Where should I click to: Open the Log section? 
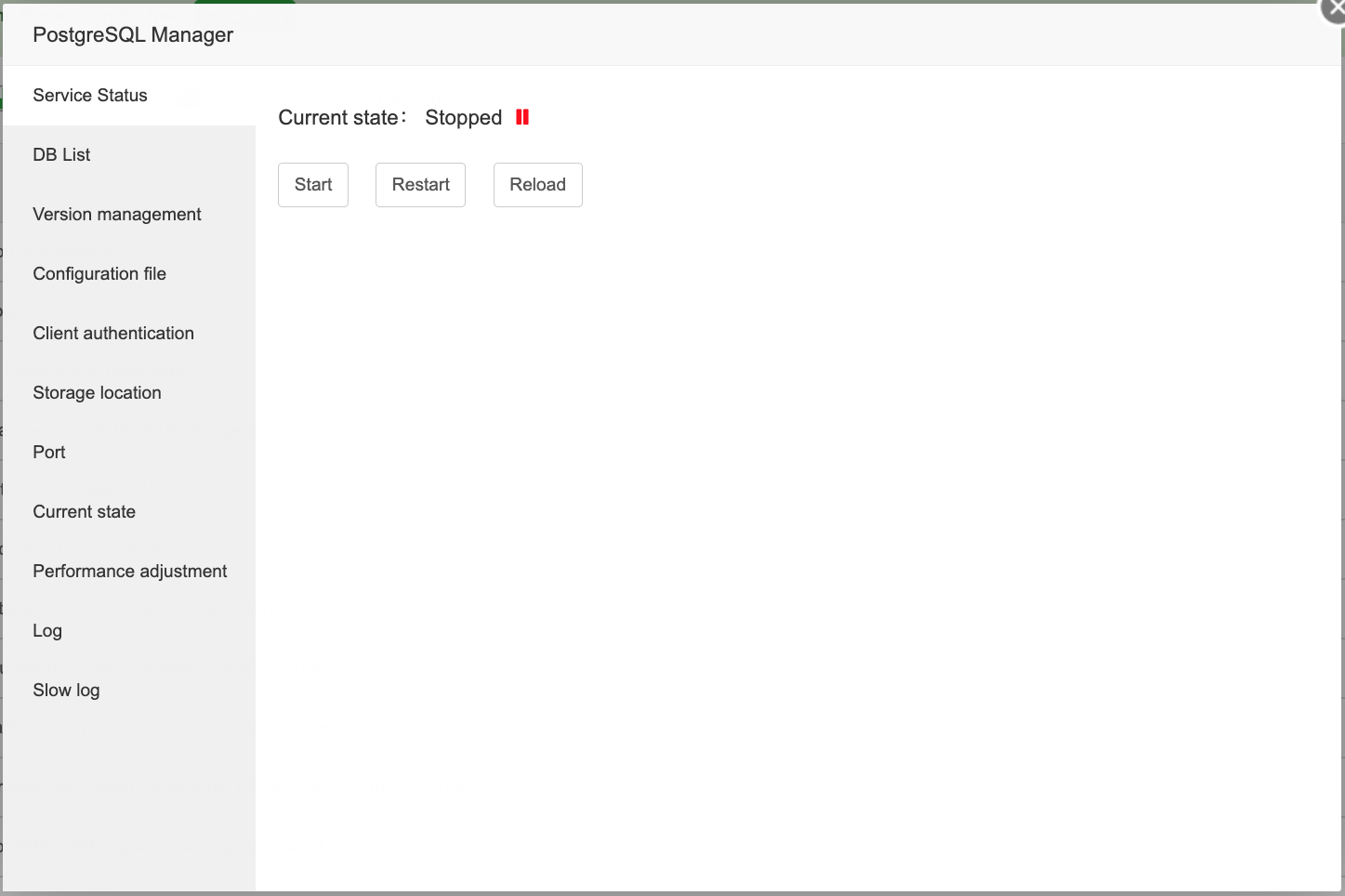click(x=47, y=630)
